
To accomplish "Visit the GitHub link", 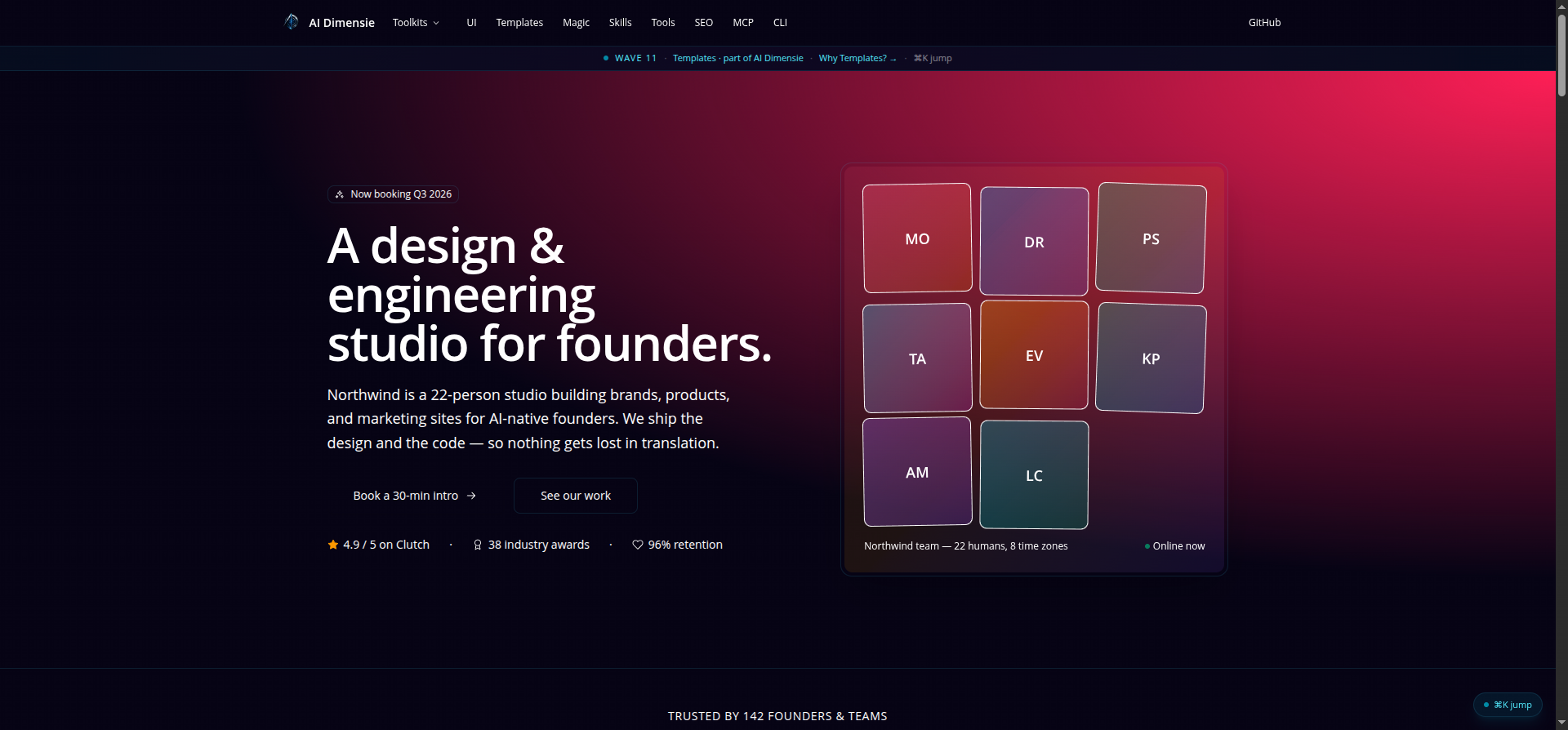I will click(x=1264, y=22).
